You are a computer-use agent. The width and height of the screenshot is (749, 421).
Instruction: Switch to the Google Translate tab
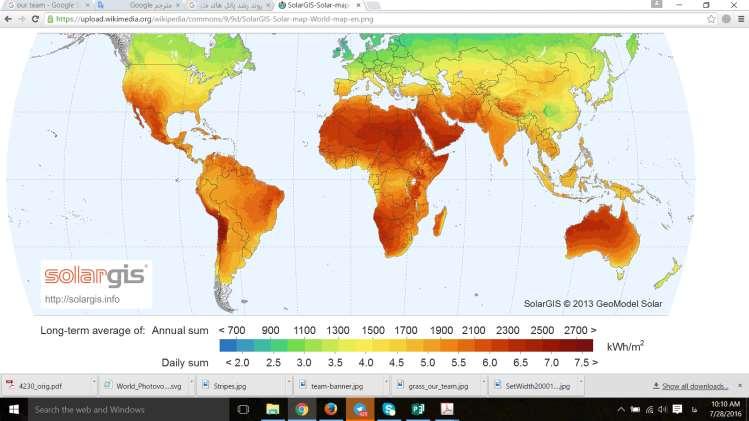[x=139, y=5]
